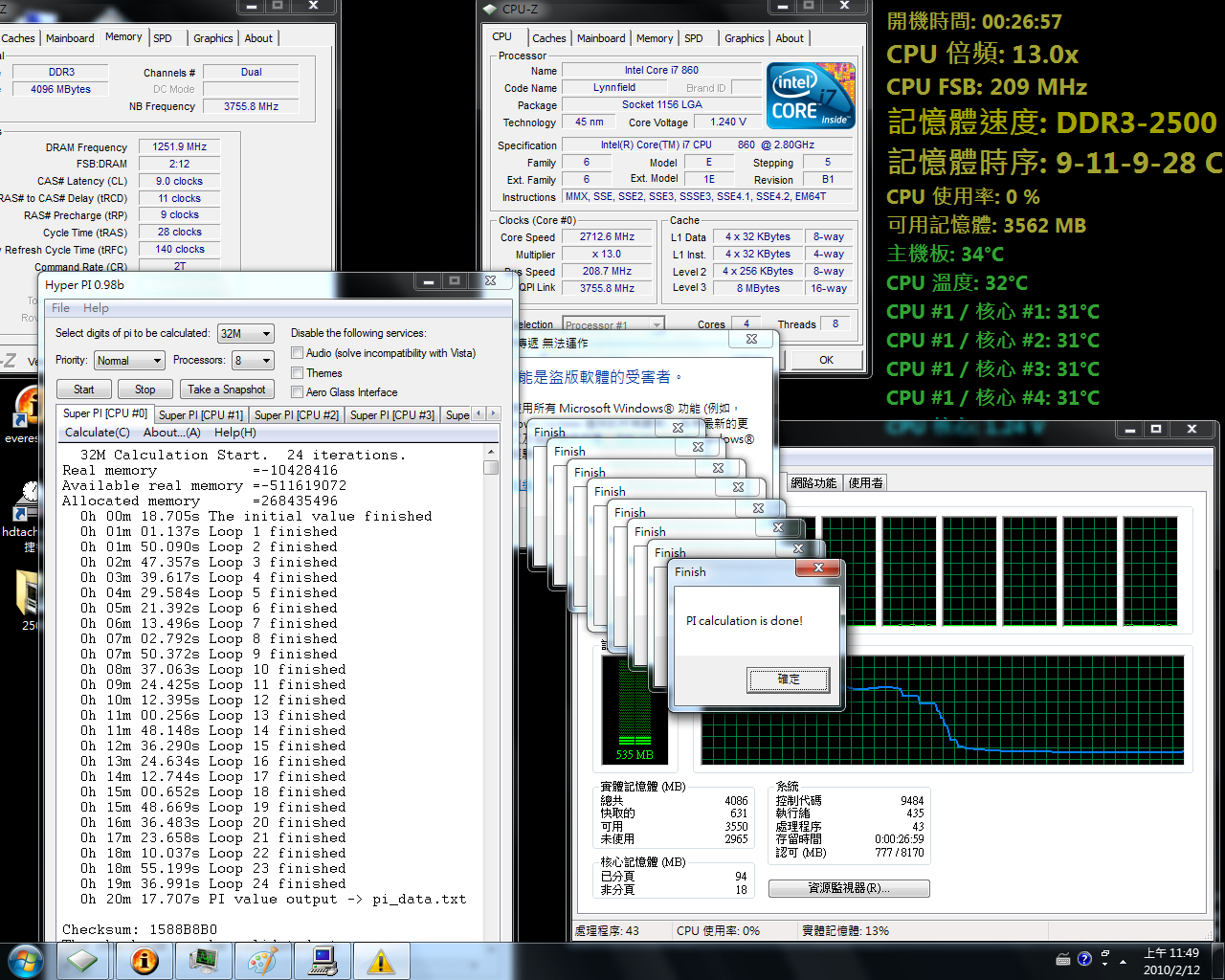Open the Paint palette taskbar icon
This screenshot has width=1225, height=980.
[x=262, y=961]
